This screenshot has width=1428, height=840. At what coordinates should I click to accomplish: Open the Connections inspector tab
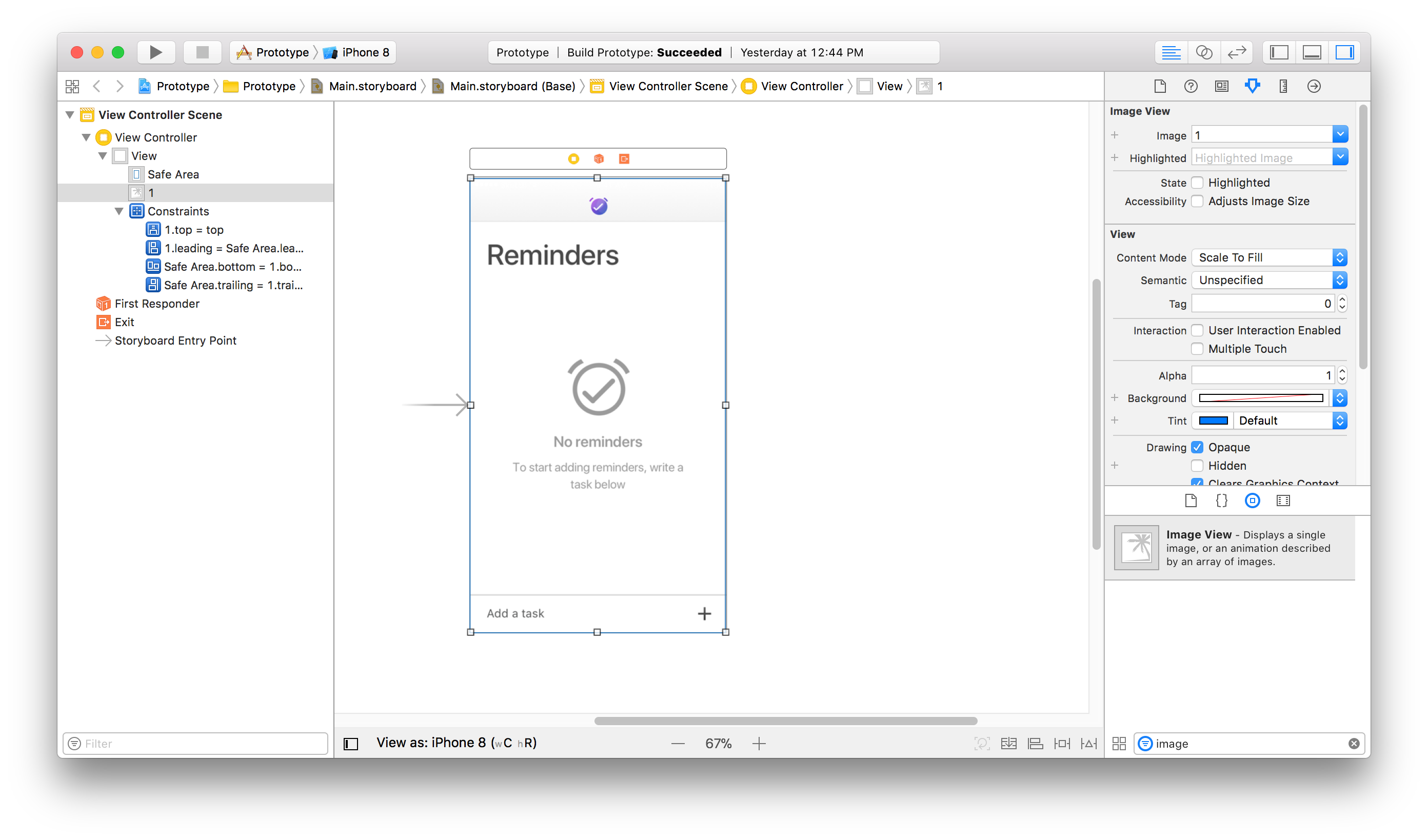1314,86
